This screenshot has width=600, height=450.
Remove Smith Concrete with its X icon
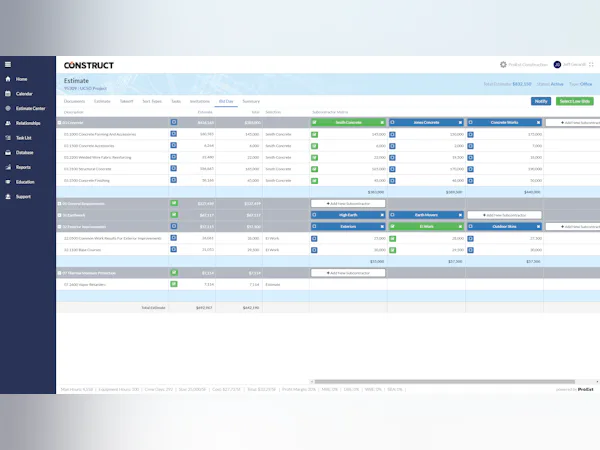382,122
